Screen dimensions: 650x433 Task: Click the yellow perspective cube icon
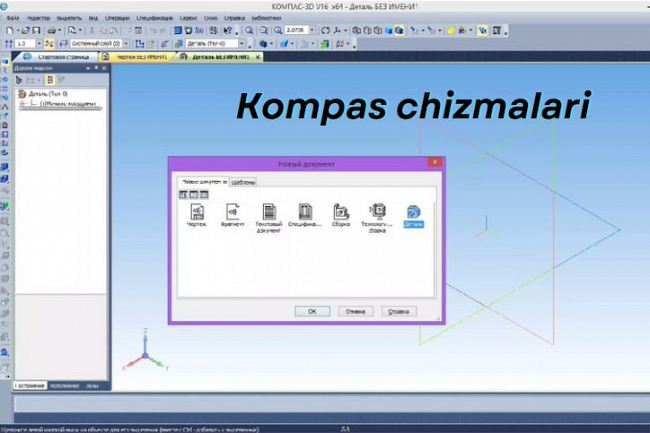coord(451,31)
